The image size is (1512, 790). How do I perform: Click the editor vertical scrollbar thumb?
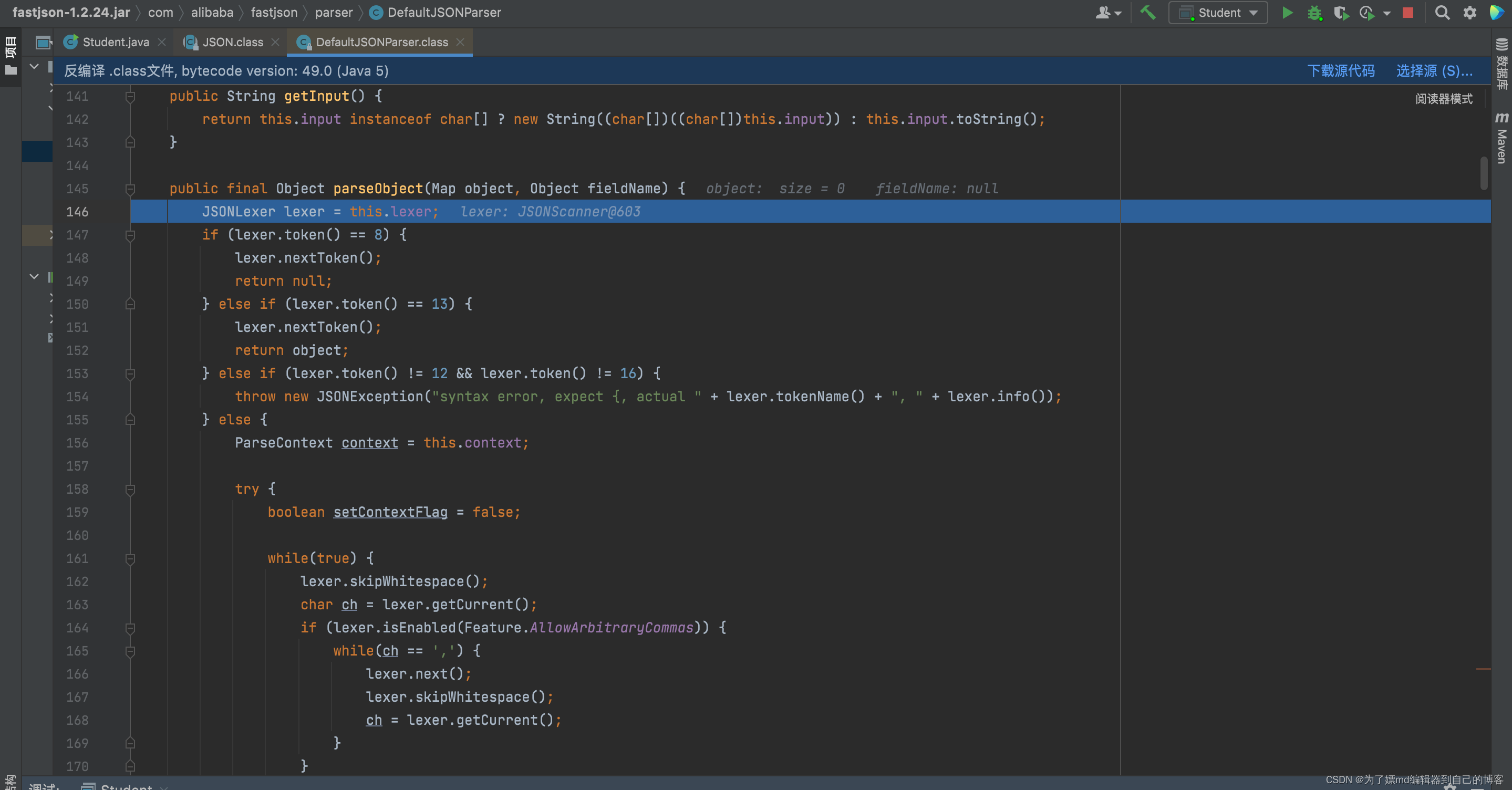coord(1483,173)
